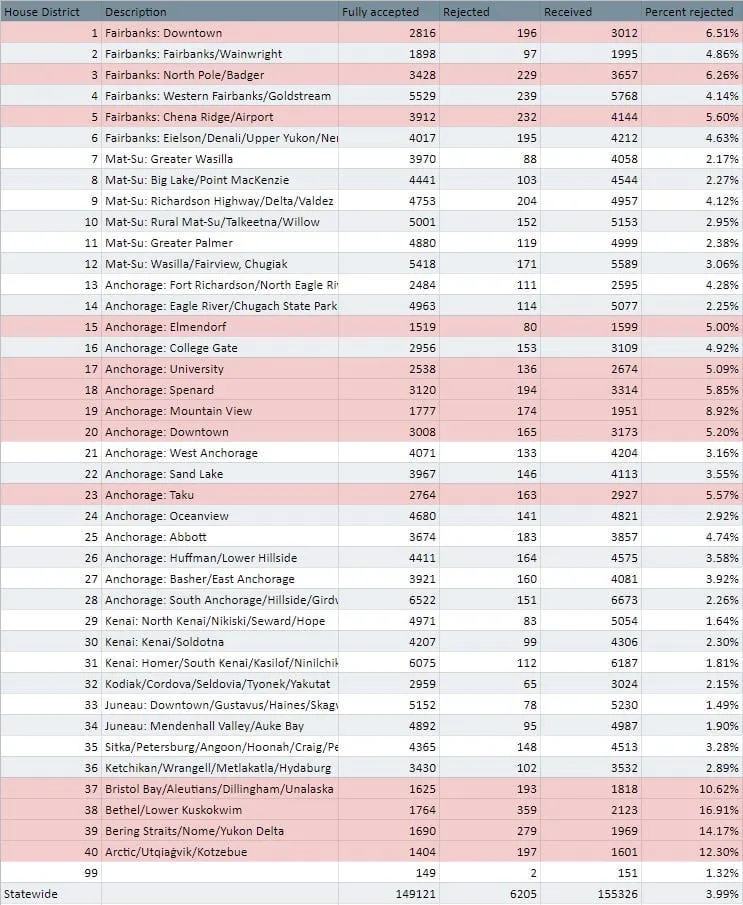Screen dimensions: 743x905
Task: Select the statewide 149121 accepted total
Action: coord(416,894)
